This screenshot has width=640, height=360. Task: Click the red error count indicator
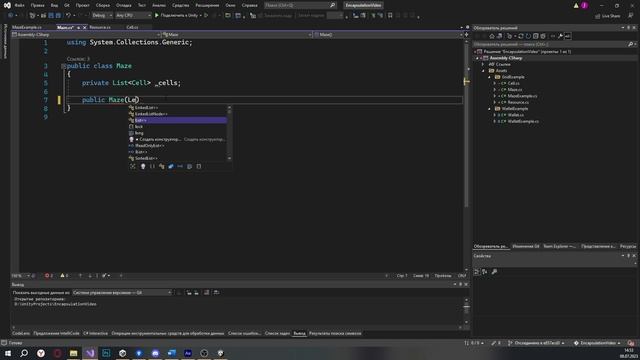pos(49,276)
